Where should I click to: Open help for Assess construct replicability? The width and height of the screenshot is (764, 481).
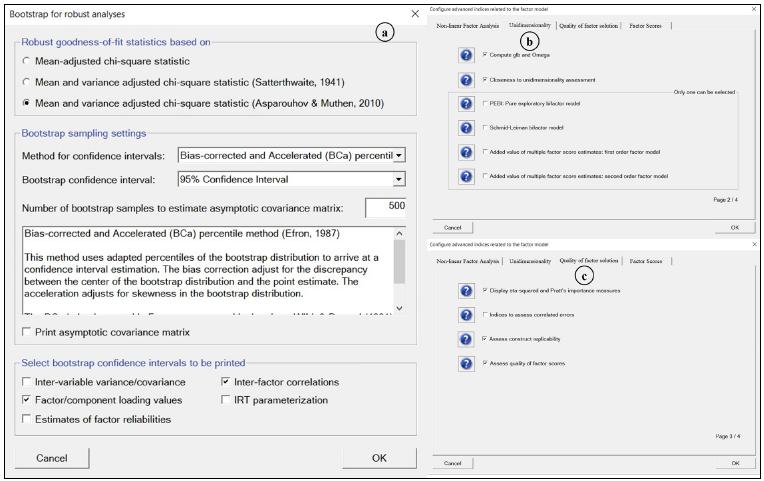[x=466, y=339]
